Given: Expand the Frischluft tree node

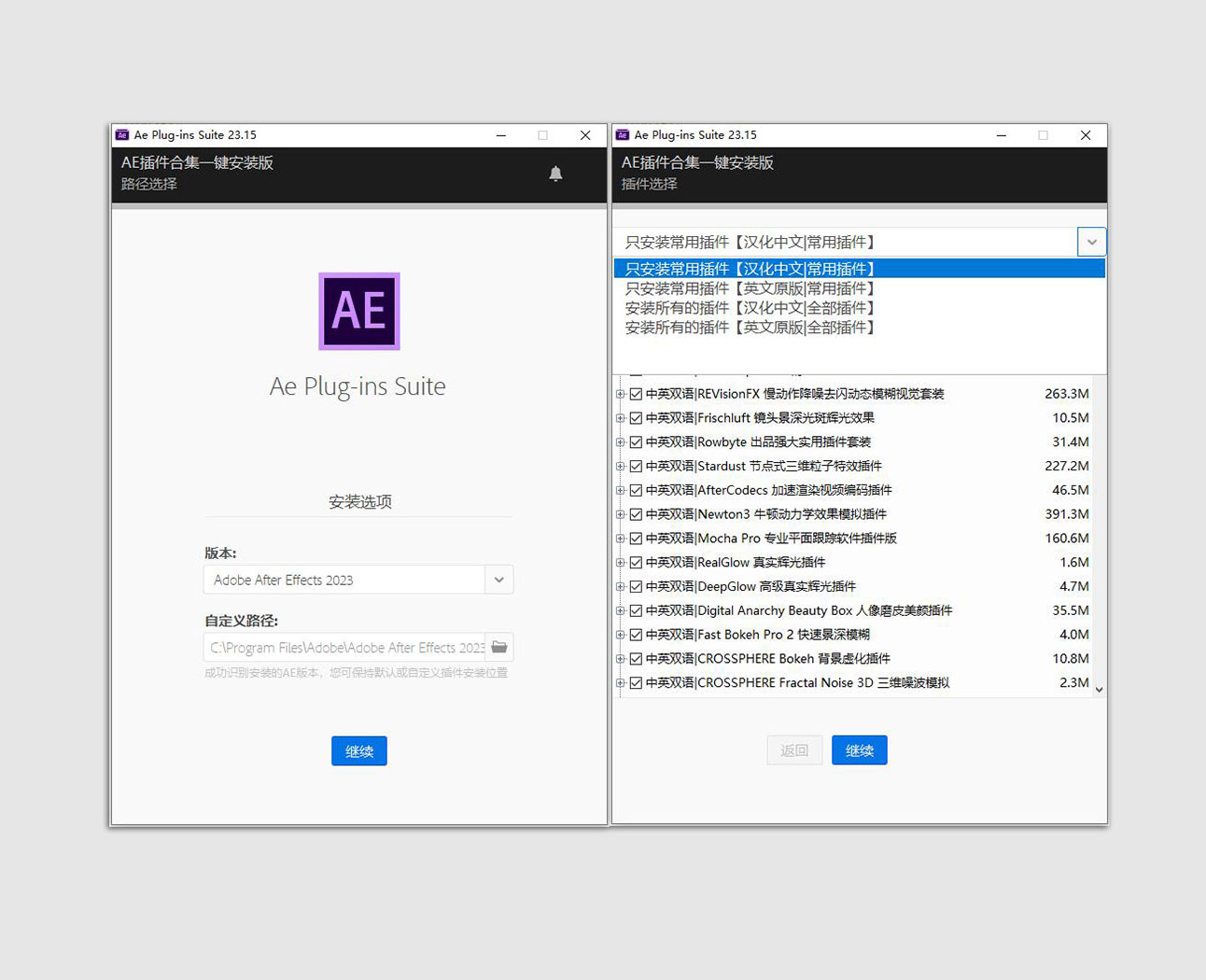Looking at the screenshot, I should pos(620,418).
